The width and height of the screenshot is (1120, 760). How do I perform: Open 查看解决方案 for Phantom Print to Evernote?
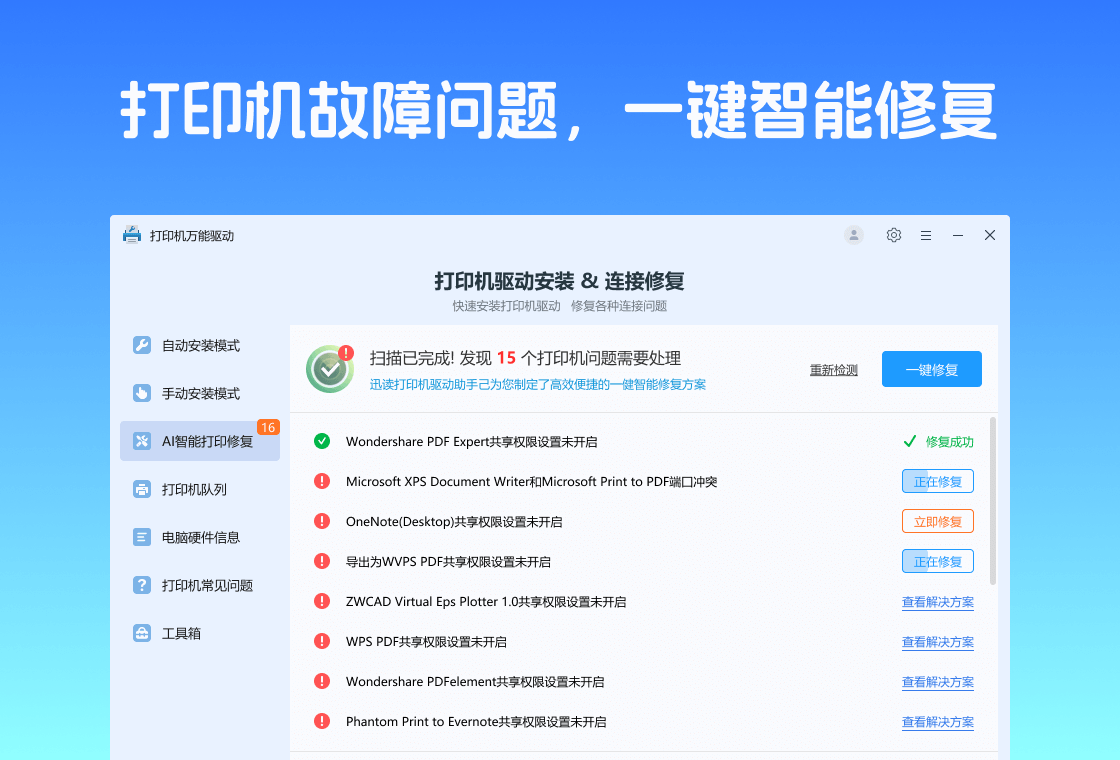coord(938,722)
